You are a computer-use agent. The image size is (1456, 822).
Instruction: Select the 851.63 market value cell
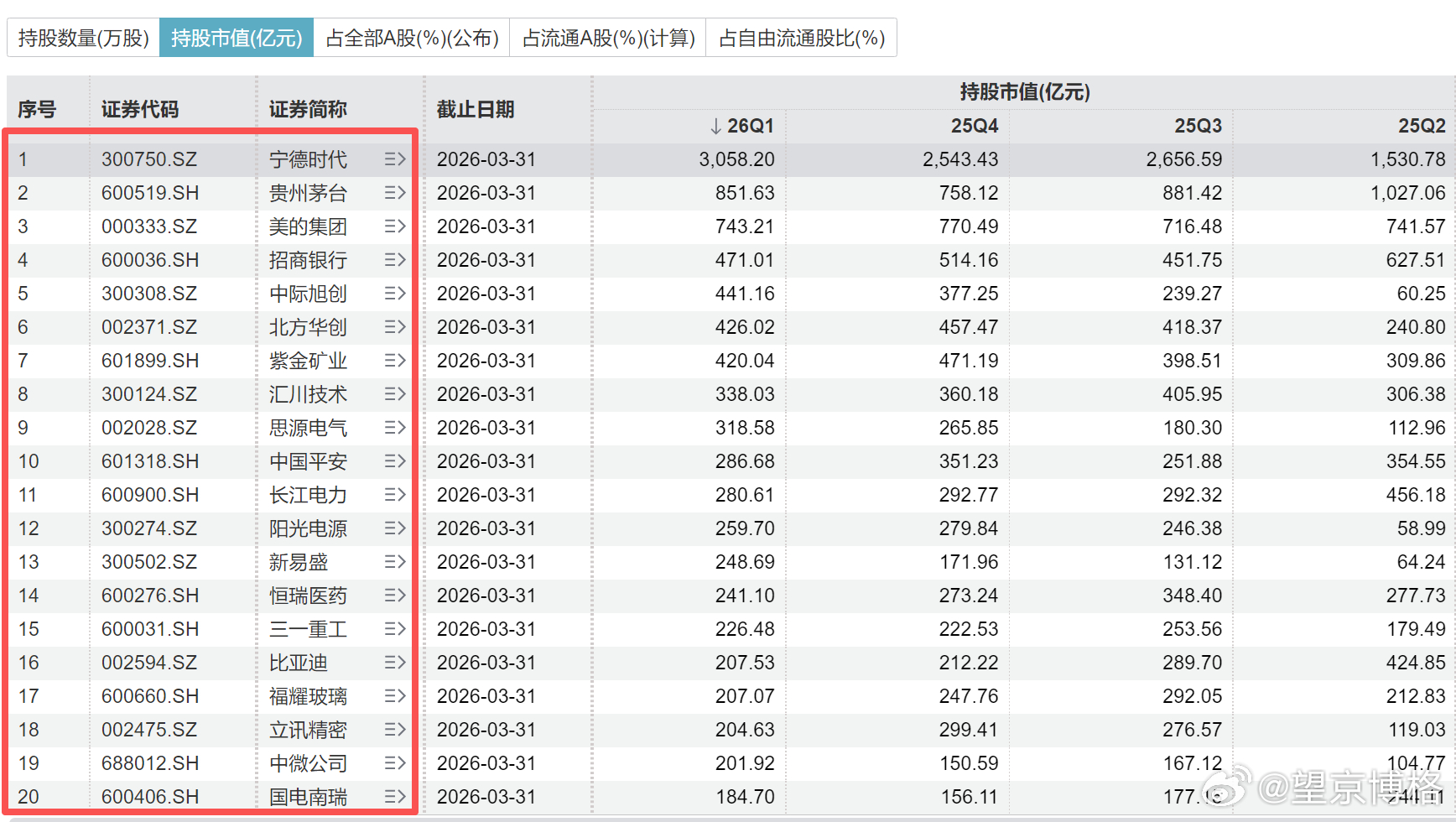tap(745, 193)
